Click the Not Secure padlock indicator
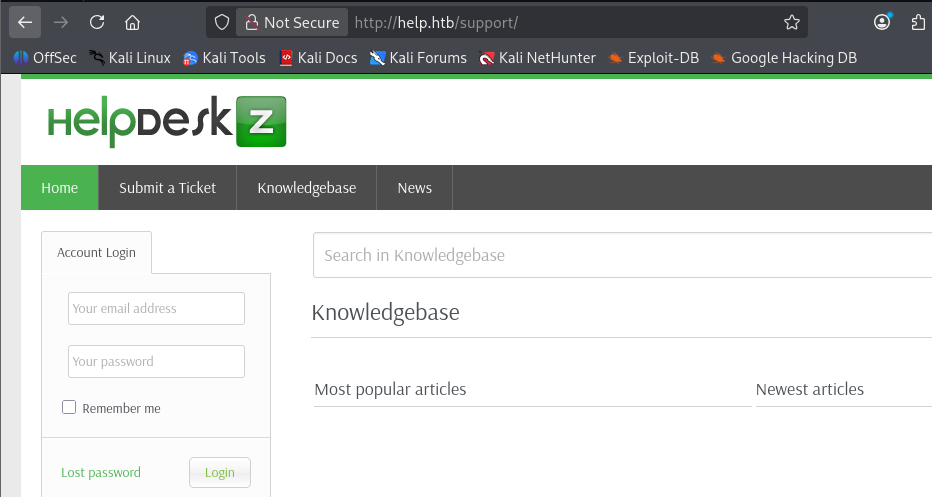The height and width of the screenshot is (497, 932). (x=292, y=22)
